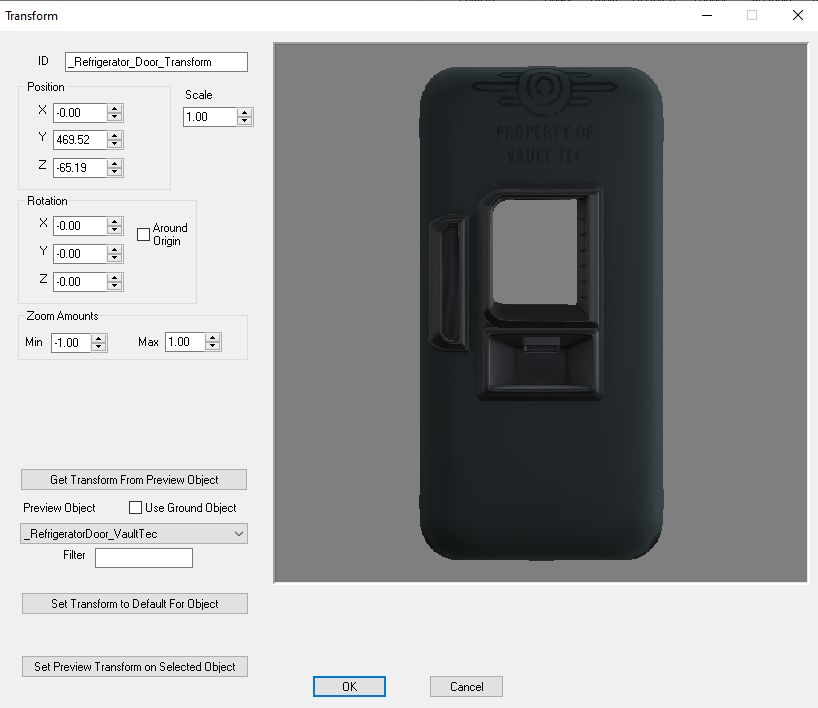The image size is (818, 708).
Task: Increase Rotation Y with up arrow
Action: coord(115,250)
